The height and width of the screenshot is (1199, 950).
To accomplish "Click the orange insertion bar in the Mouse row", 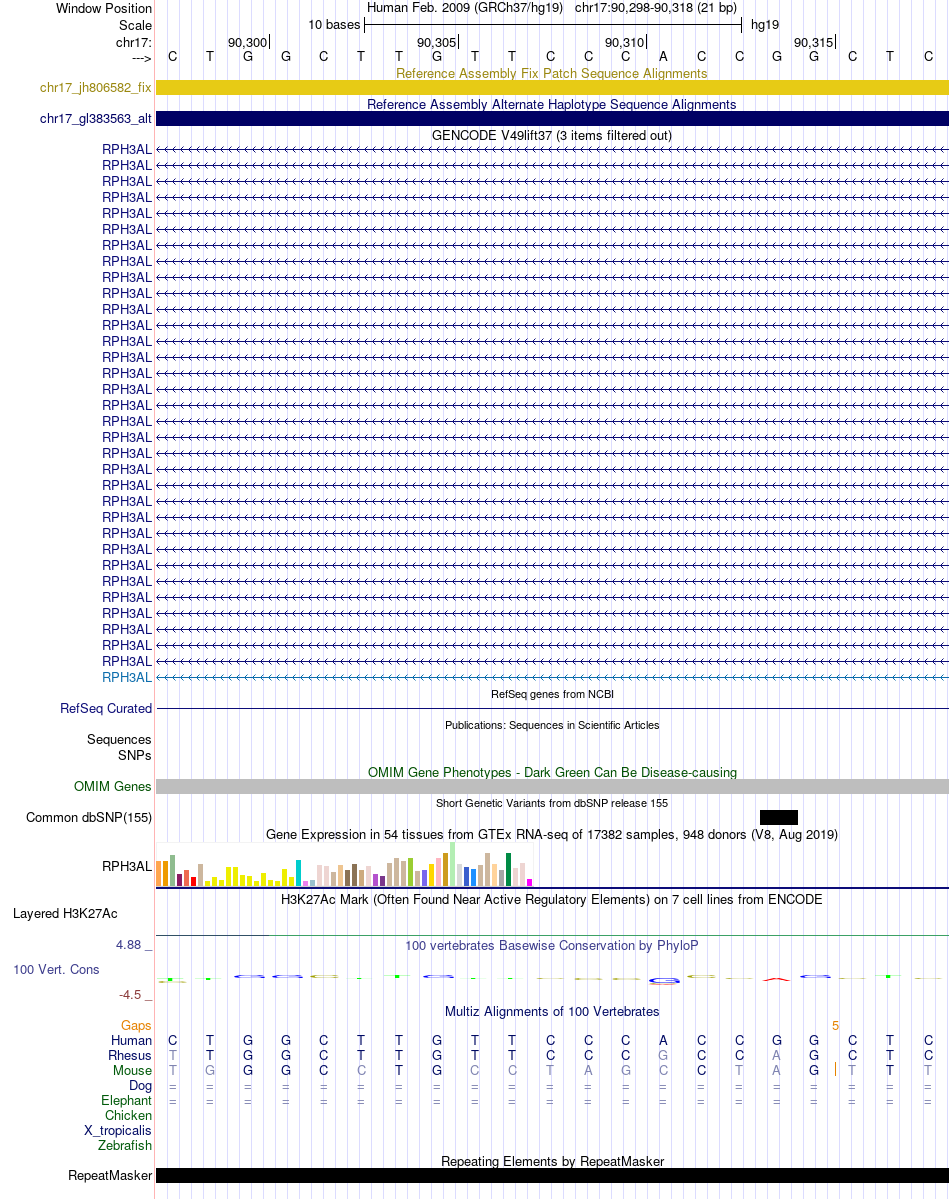I will (x=835, y=1070).
